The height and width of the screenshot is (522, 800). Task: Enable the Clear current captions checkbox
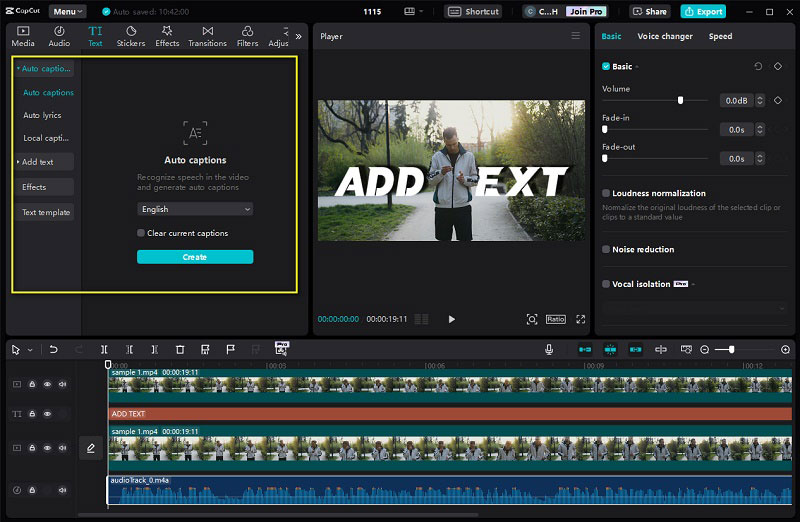(141, 233)
